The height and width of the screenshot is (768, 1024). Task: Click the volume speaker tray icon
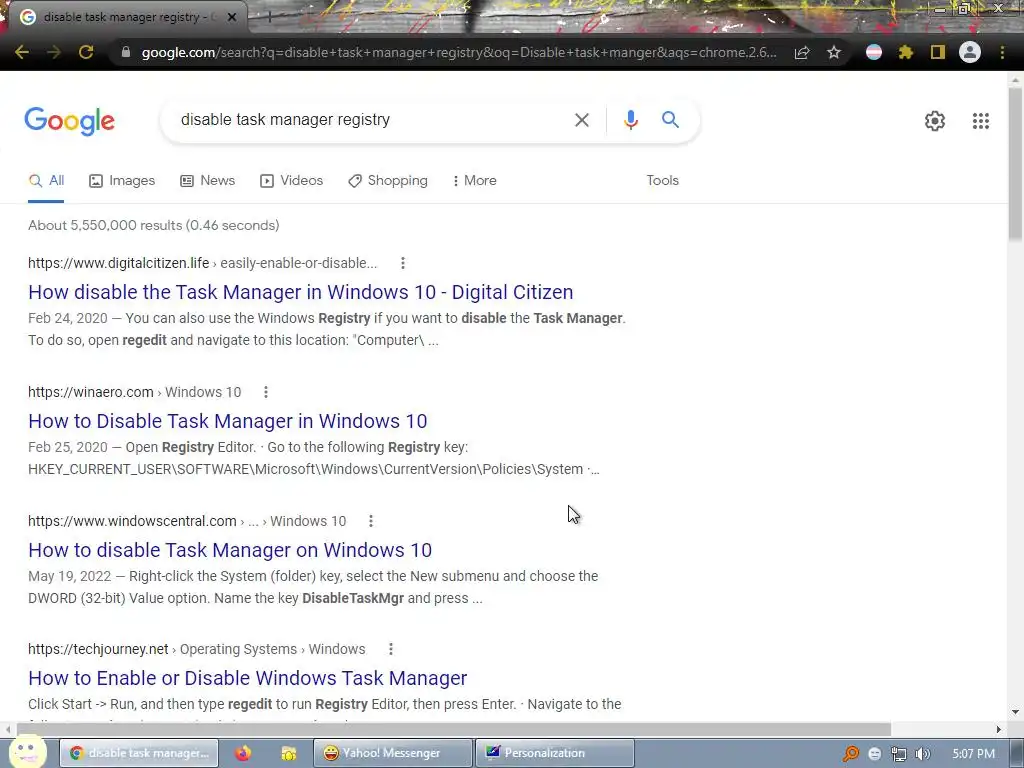(923, 754)
